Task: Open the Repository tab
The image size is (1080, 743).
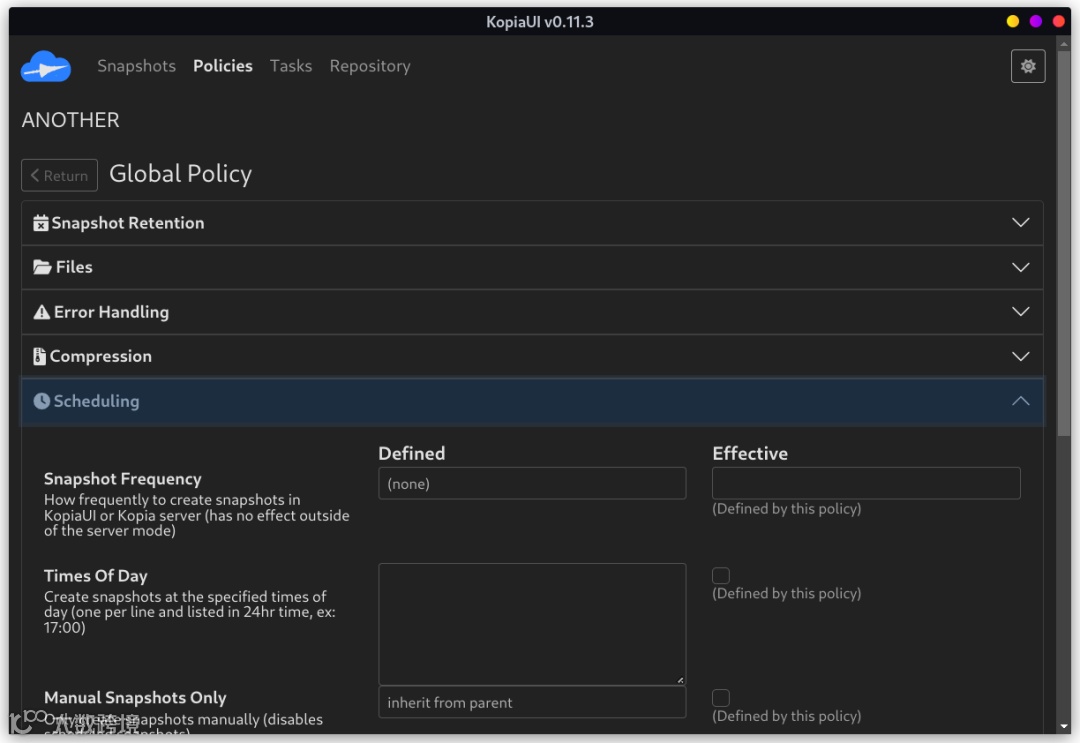Action: [370, 66]
